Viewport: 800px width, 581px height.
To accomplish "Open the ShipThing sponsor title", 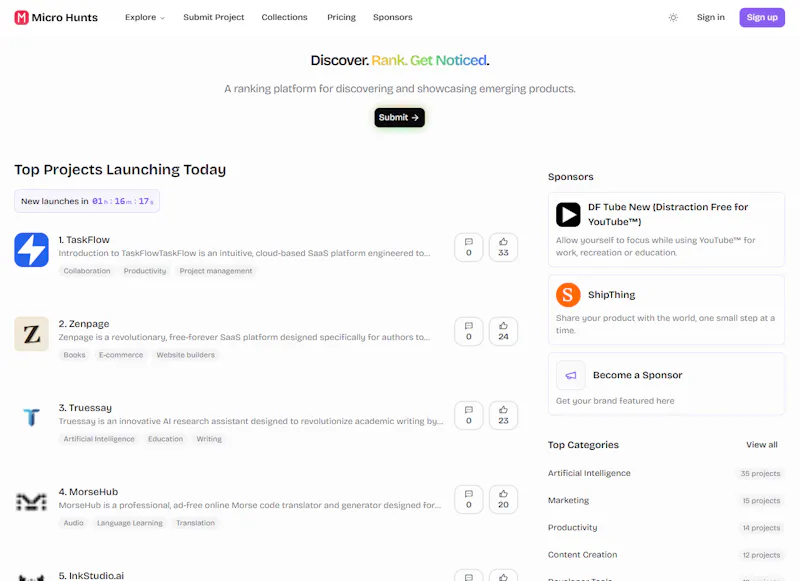I will (611, 295).
